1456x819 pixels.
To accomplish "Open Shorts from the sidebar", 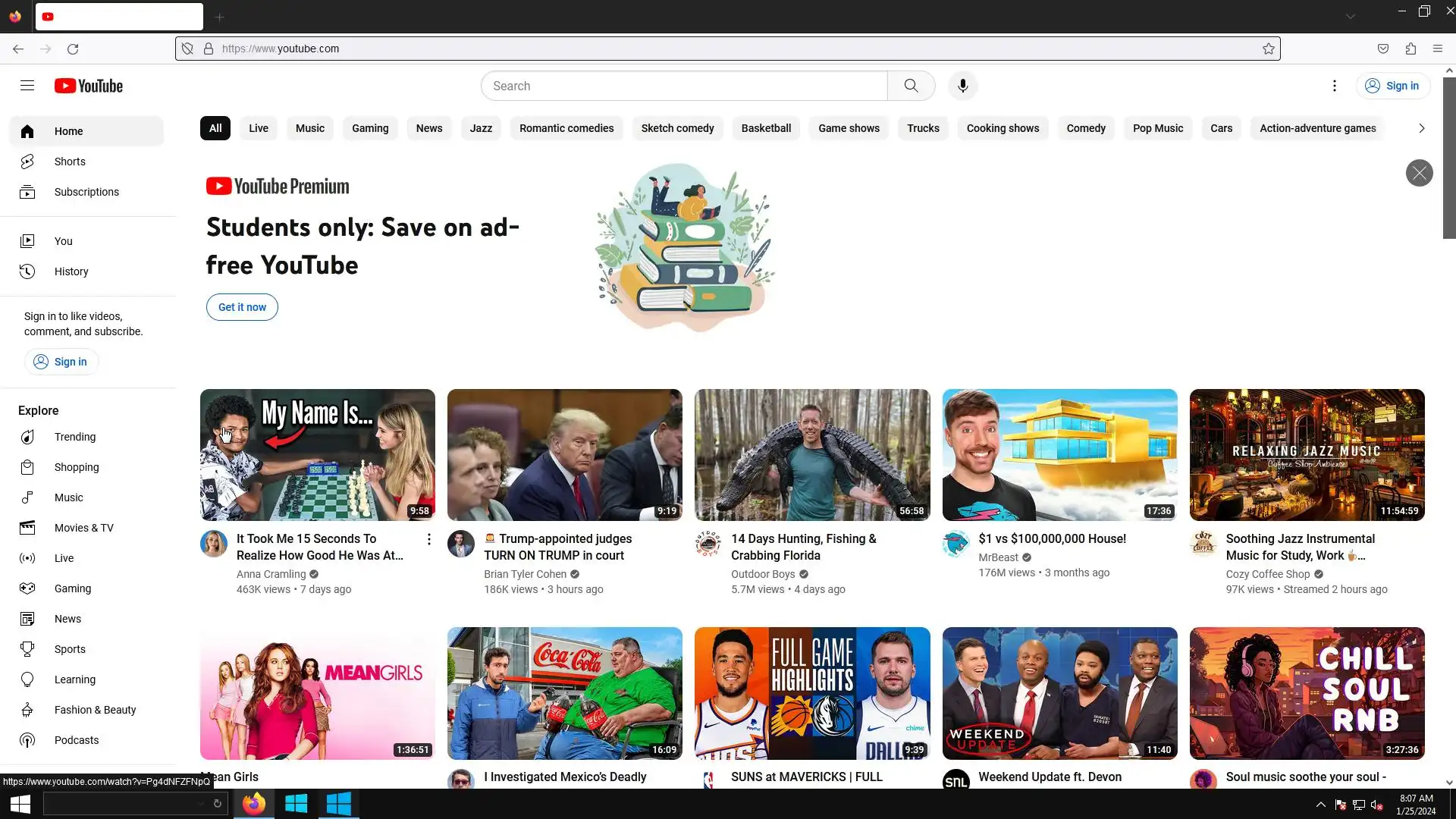I will click(x=70, y=162).
